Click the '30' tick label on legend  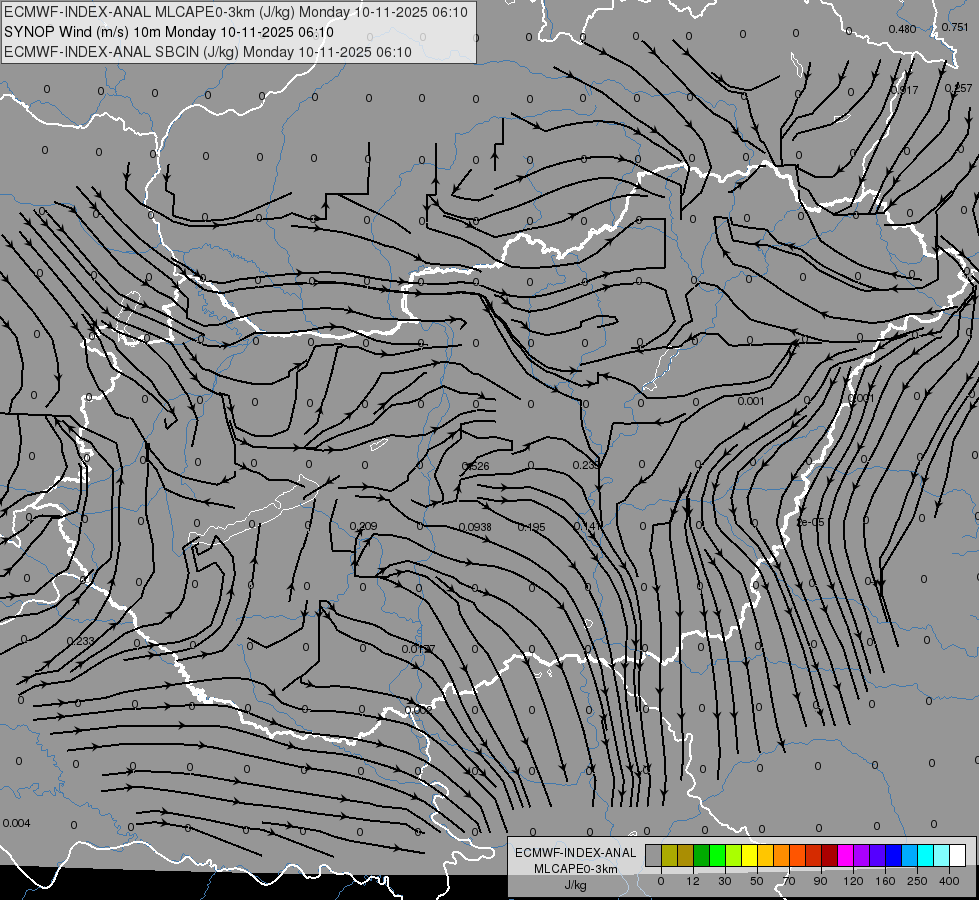pos(725,881)
